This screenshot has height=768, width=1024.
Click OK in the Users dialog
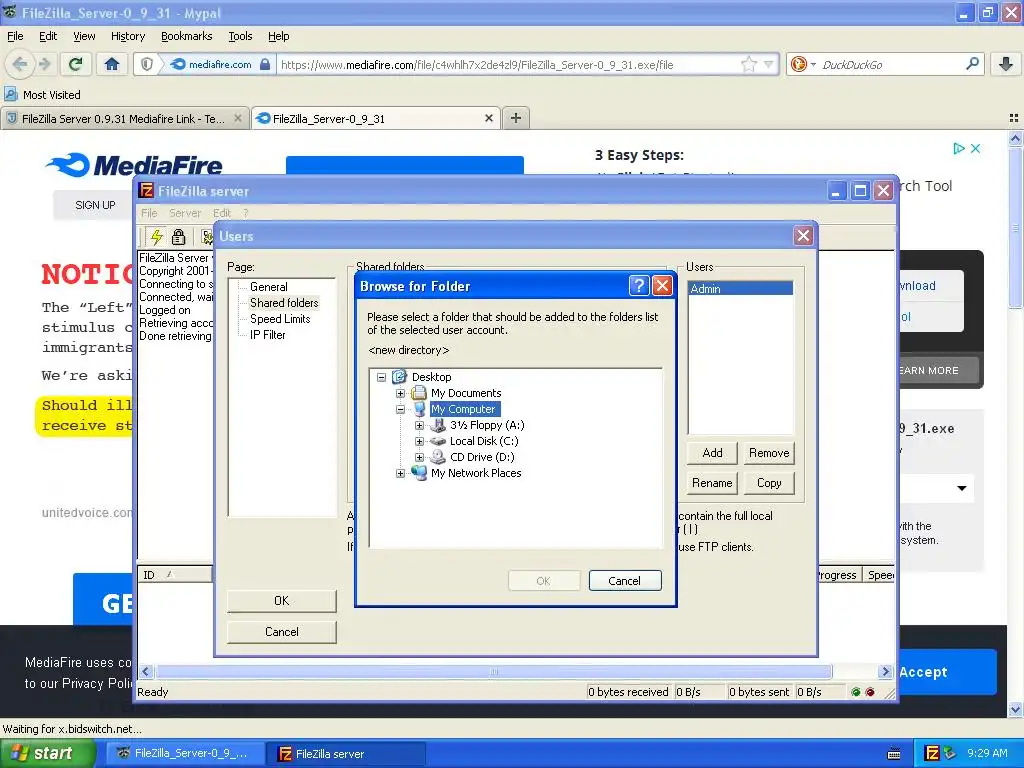coord(281,600)
